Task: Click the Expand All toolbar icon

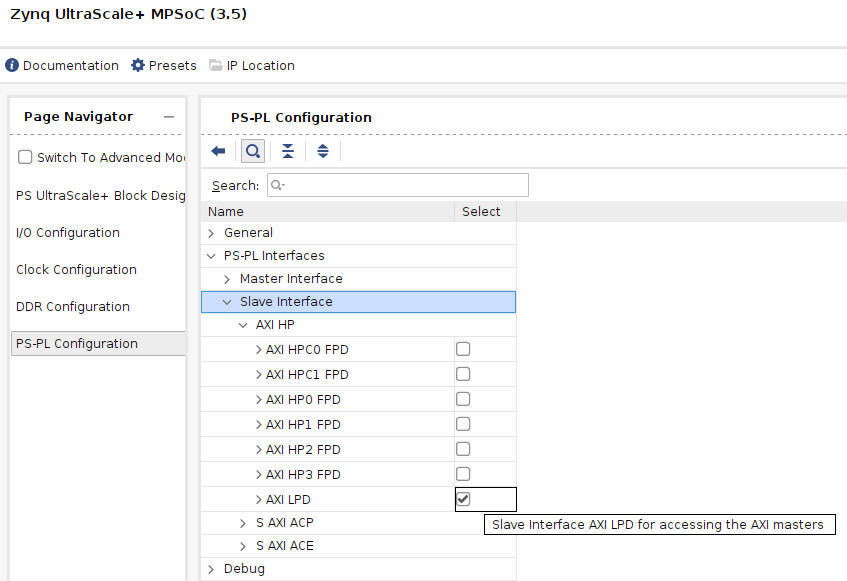Action: pos(322,151)
